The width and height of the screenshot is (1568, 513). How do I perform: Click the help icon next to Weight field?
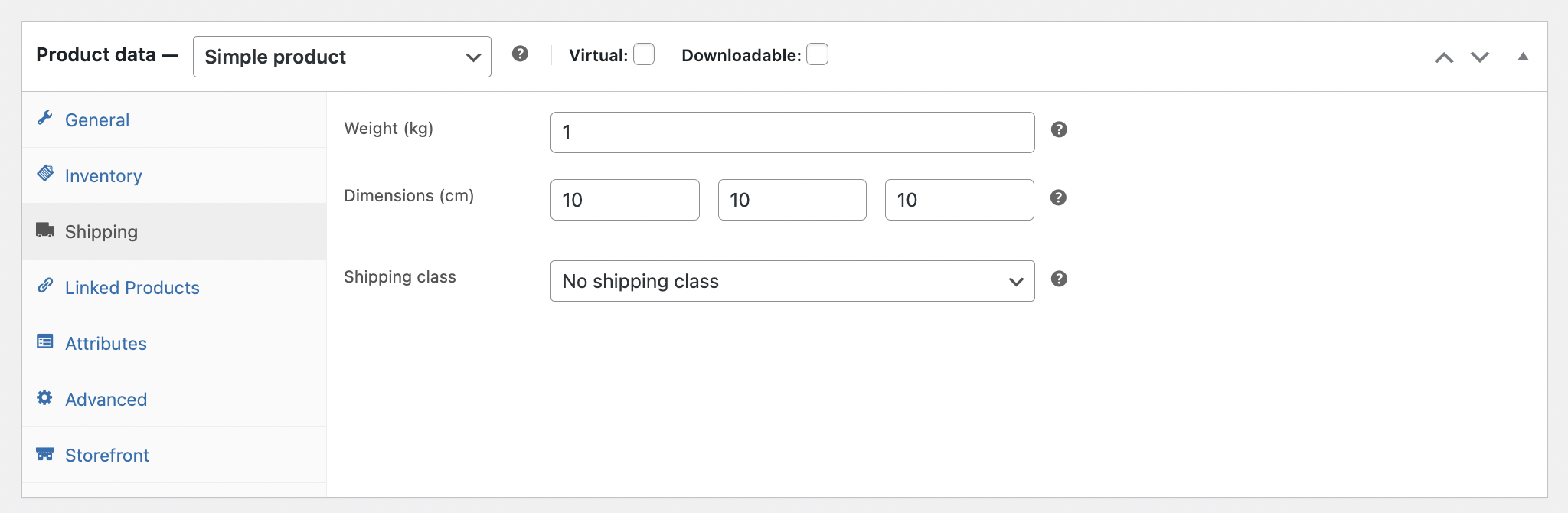[x=1060, y=130]
